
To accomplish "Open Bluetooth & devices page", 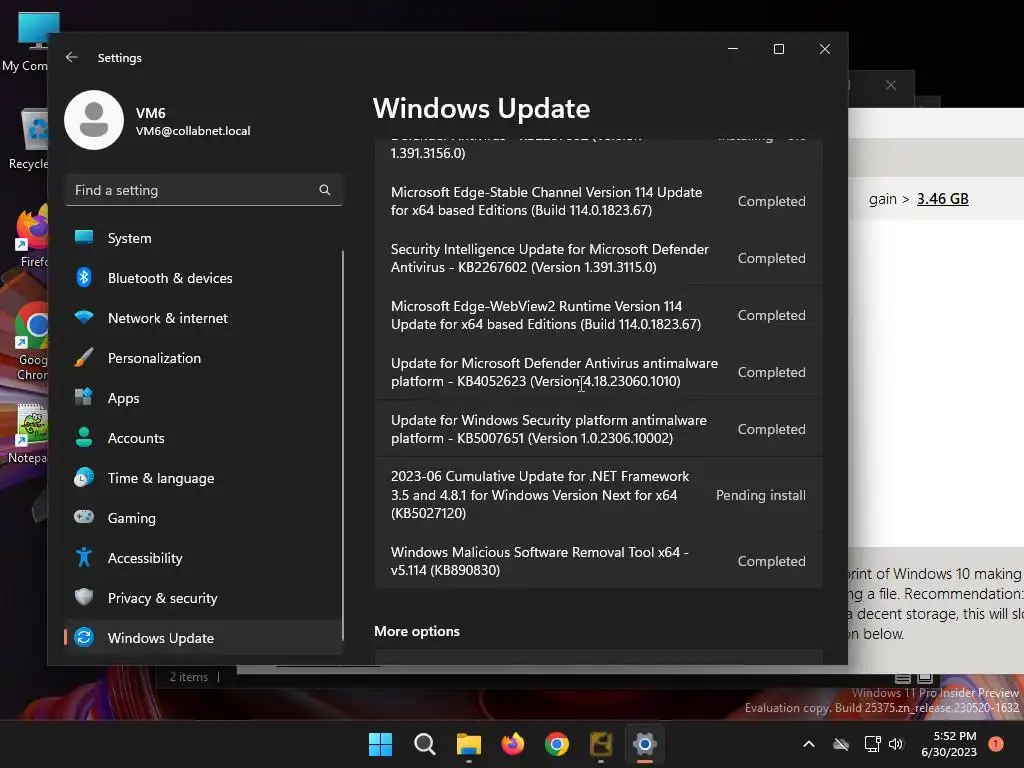I will pyautogui.click(x=203, y=278).
